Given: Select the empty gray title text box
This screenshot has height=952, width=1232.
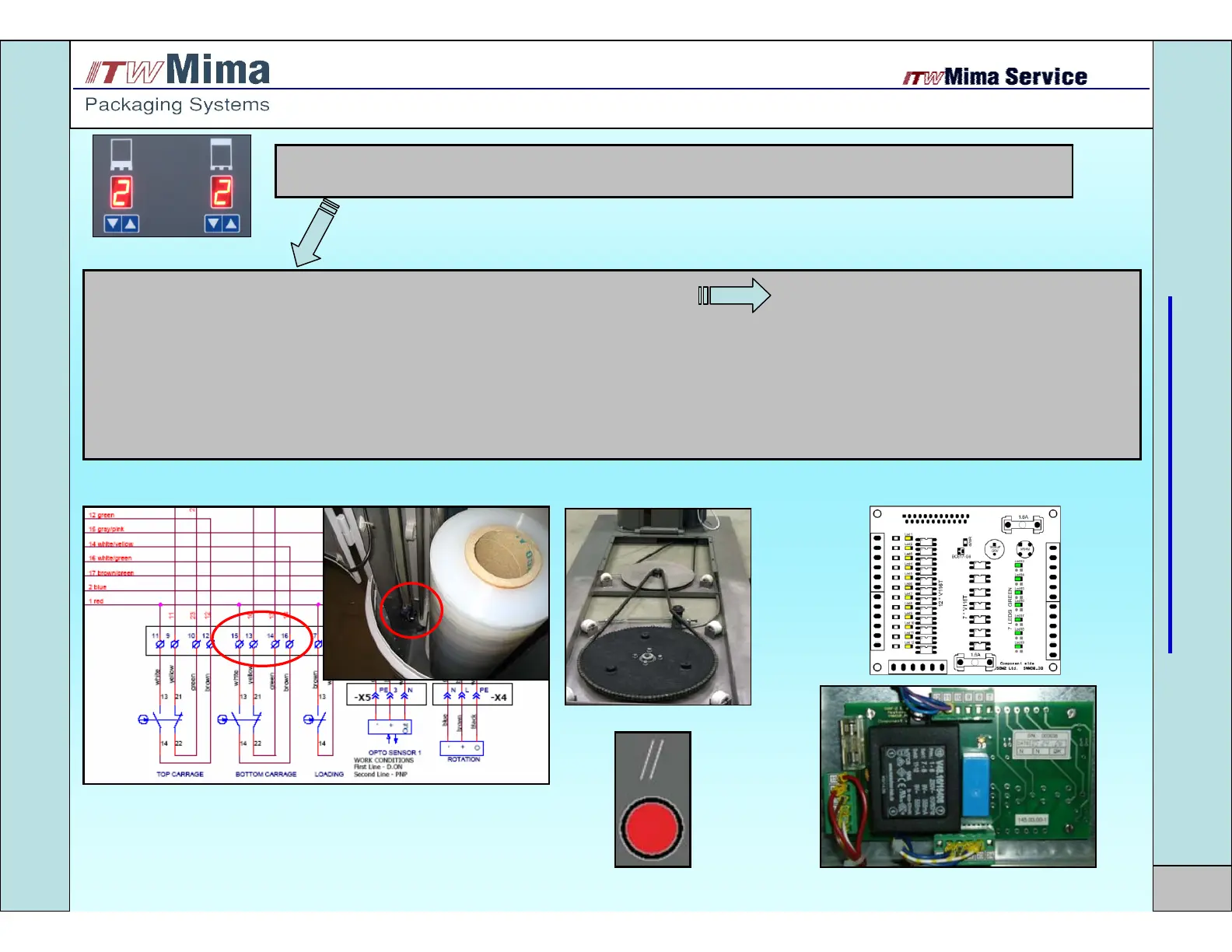Looking at the screenshot, I should click(x=674, y=171).
